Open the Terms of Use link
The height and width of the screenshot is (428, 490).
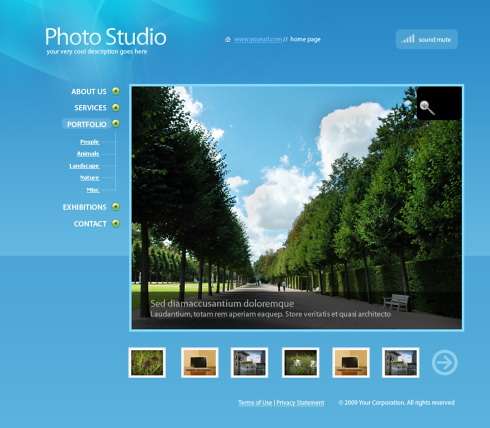(x=255, y=403)
